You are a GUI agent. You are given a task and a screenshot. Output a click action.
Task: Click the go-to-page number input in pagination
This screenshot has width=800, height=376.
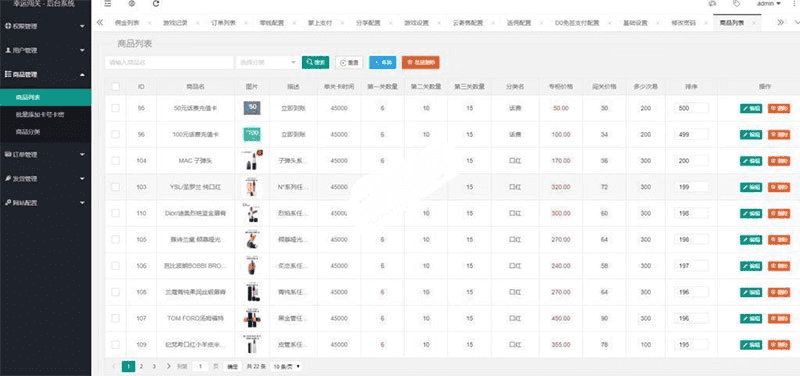tap(201, 366)
